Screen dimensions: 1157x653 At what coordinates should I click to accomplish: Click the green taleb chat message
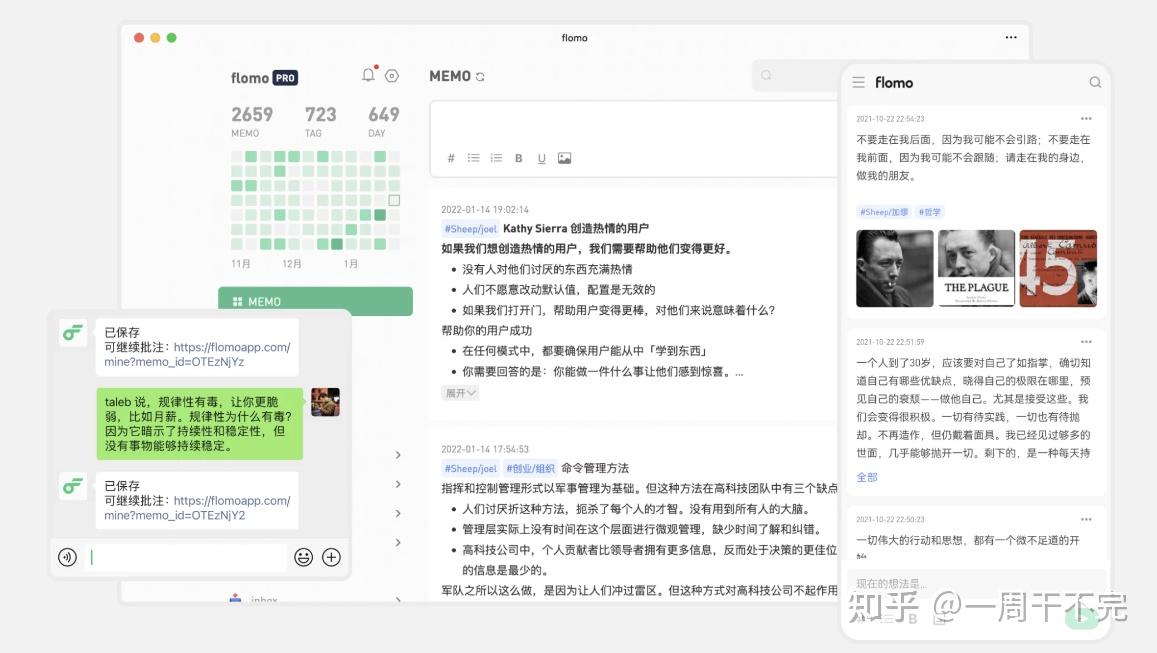click(199, 424)
